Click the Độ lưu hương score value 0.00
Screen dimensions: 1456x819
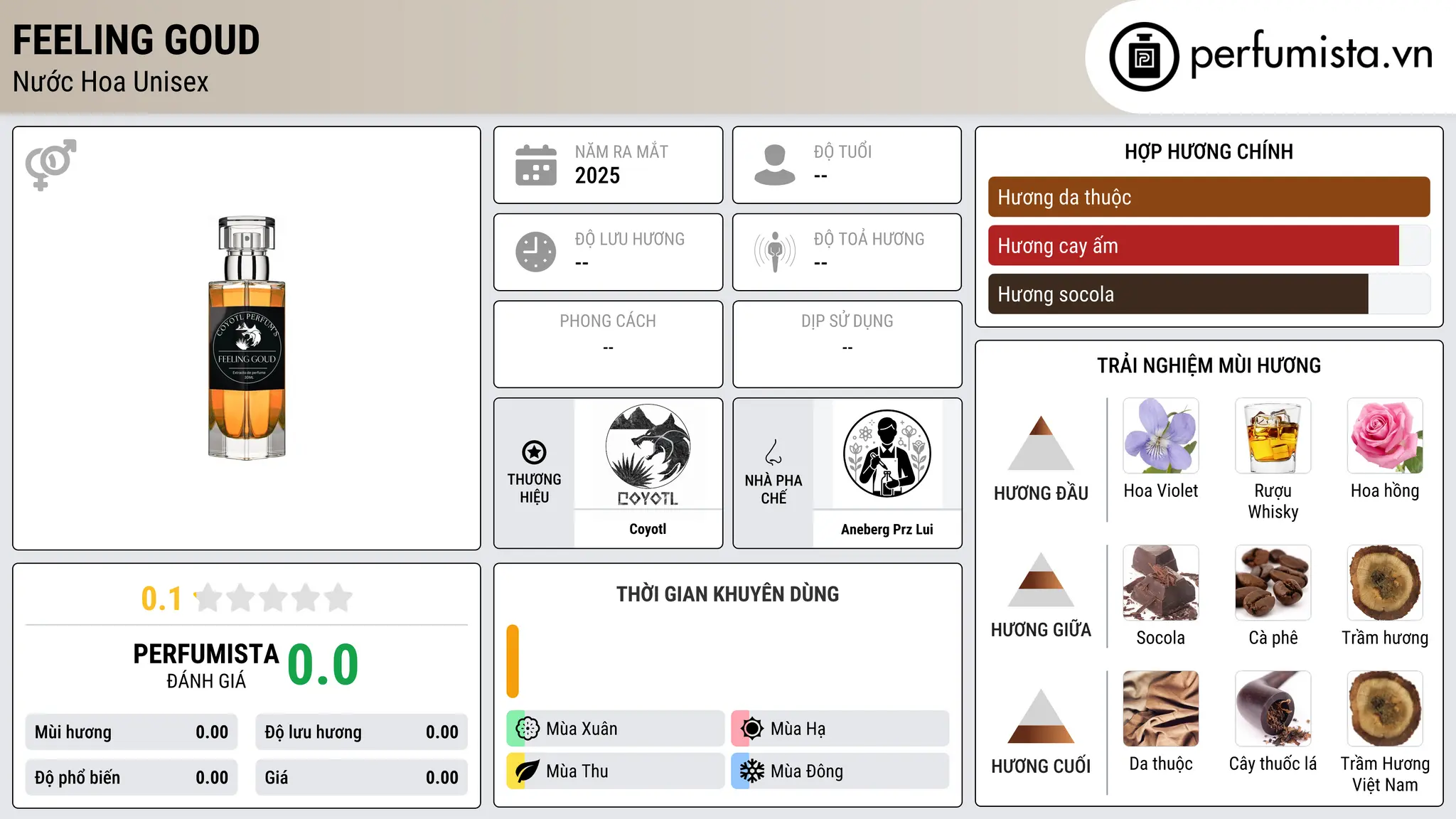click(x=442, y=732)
